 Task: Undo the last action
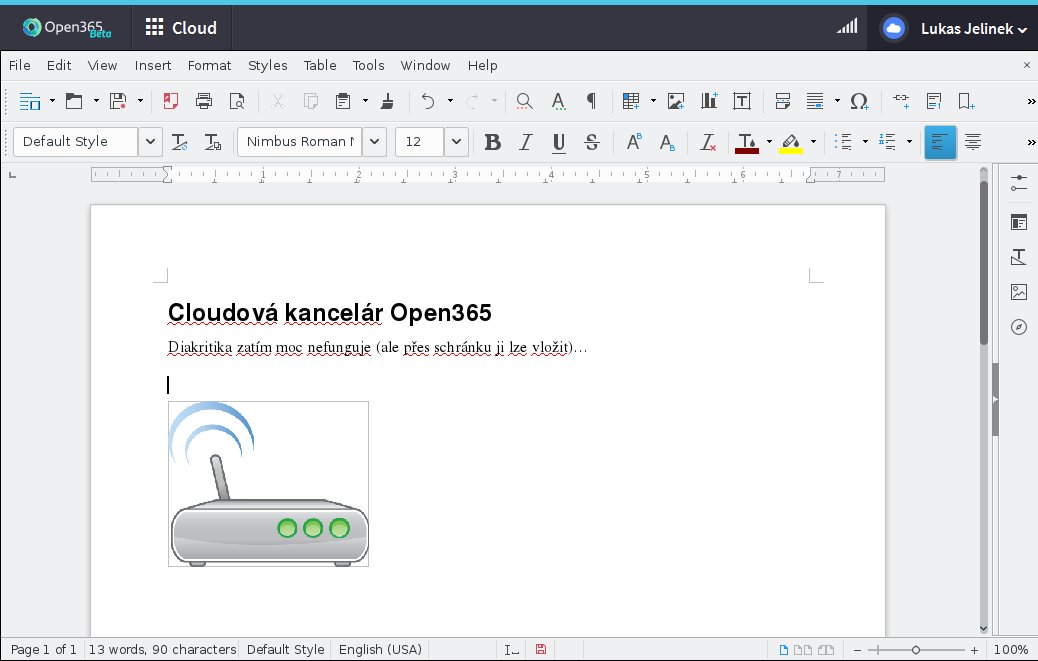[x=428, y=101]
